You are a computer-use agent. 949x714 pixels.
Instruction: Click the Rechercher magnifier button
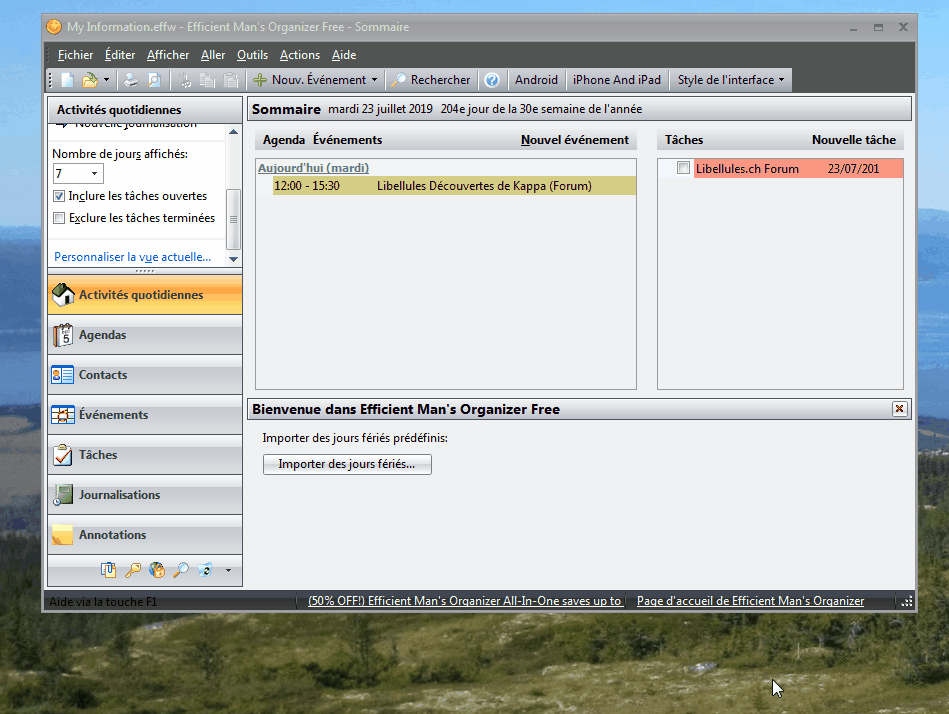point(431,80)
